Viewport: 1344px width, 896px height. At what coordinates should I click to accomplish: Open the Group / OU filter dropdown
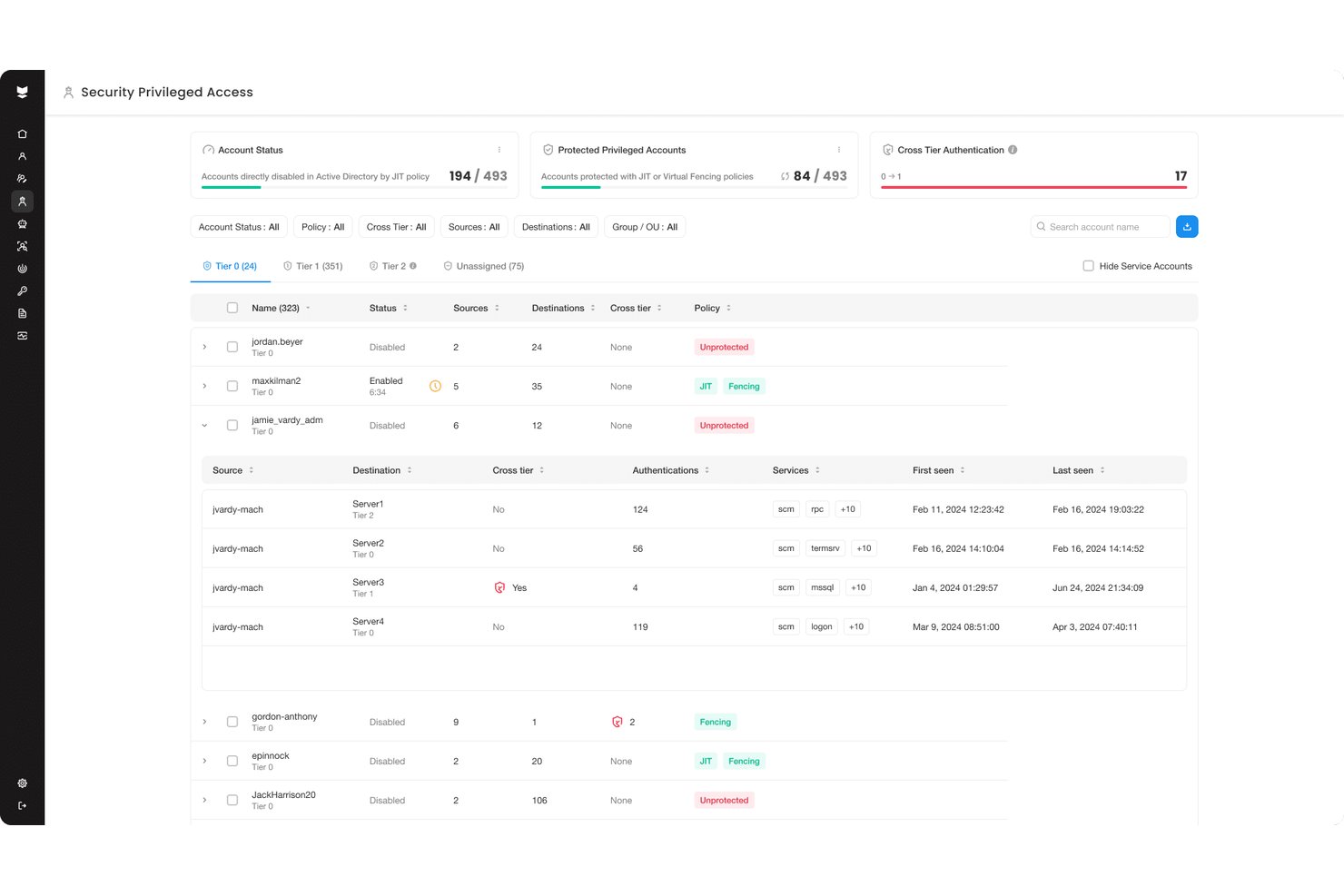coord(645,227)
